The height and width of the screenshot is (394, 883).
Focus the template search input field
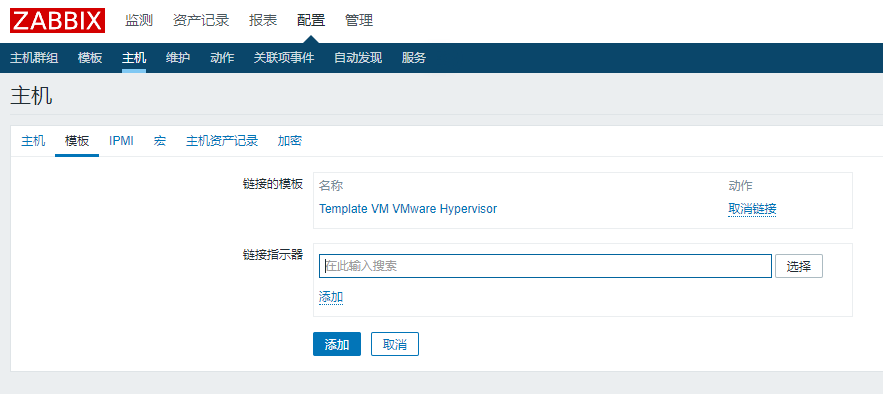click(x=545, y=266)
